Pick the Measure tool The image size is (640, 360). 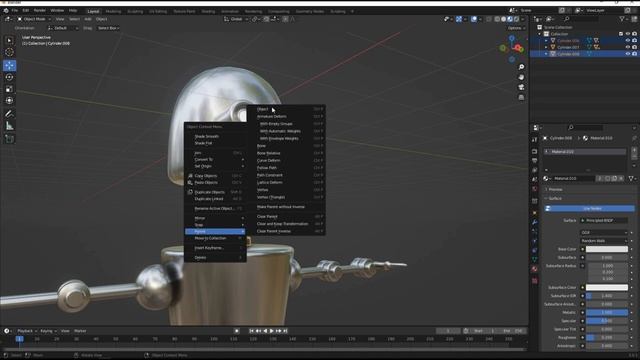(x=9, y=126)
